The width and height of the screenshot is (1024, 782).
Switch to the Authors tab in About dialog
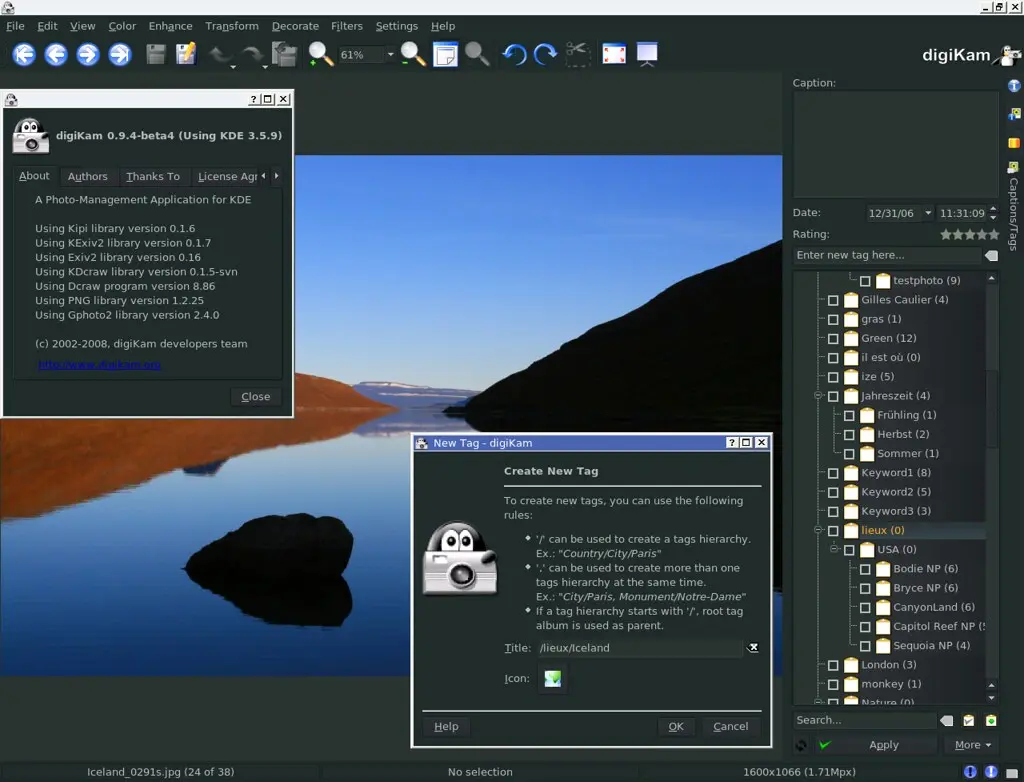point(87,176)
